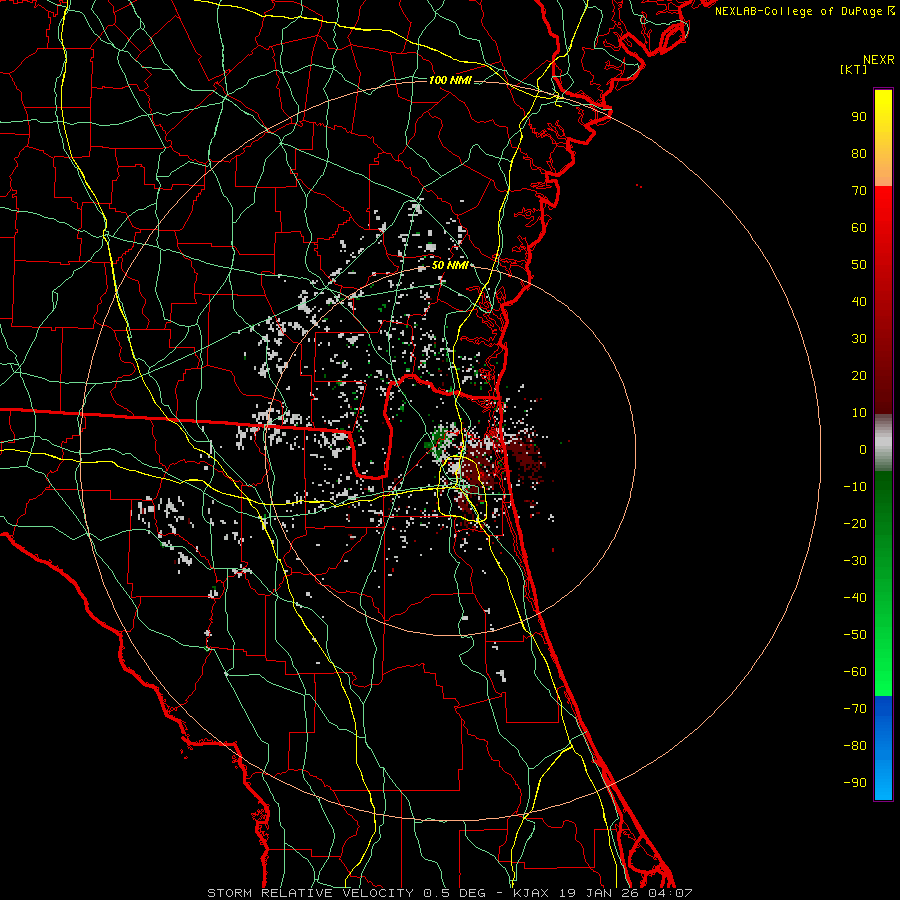Click the -60 scale label
900x900 pixels.
855,672
